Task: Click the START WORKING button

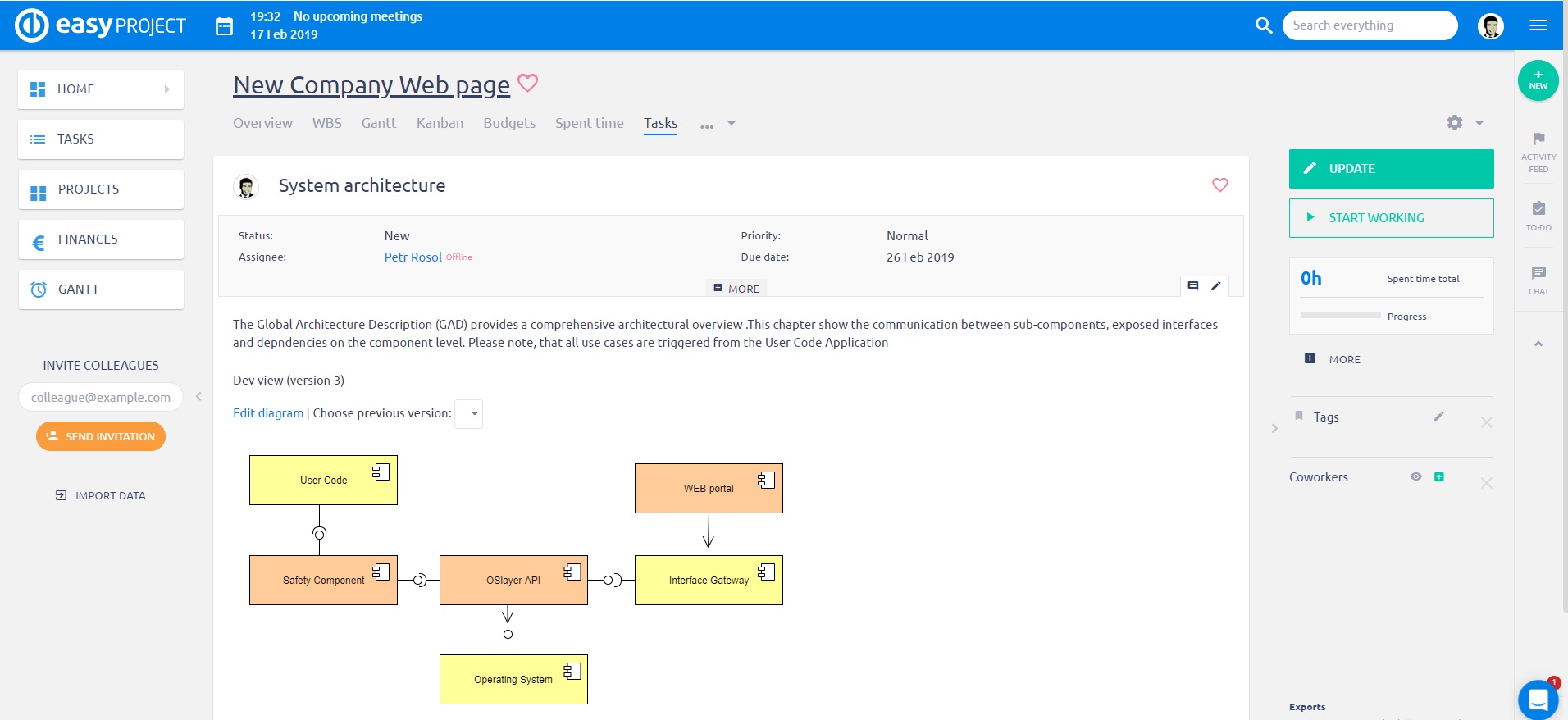Action: pyautogui.click(x=1391, y=218)
